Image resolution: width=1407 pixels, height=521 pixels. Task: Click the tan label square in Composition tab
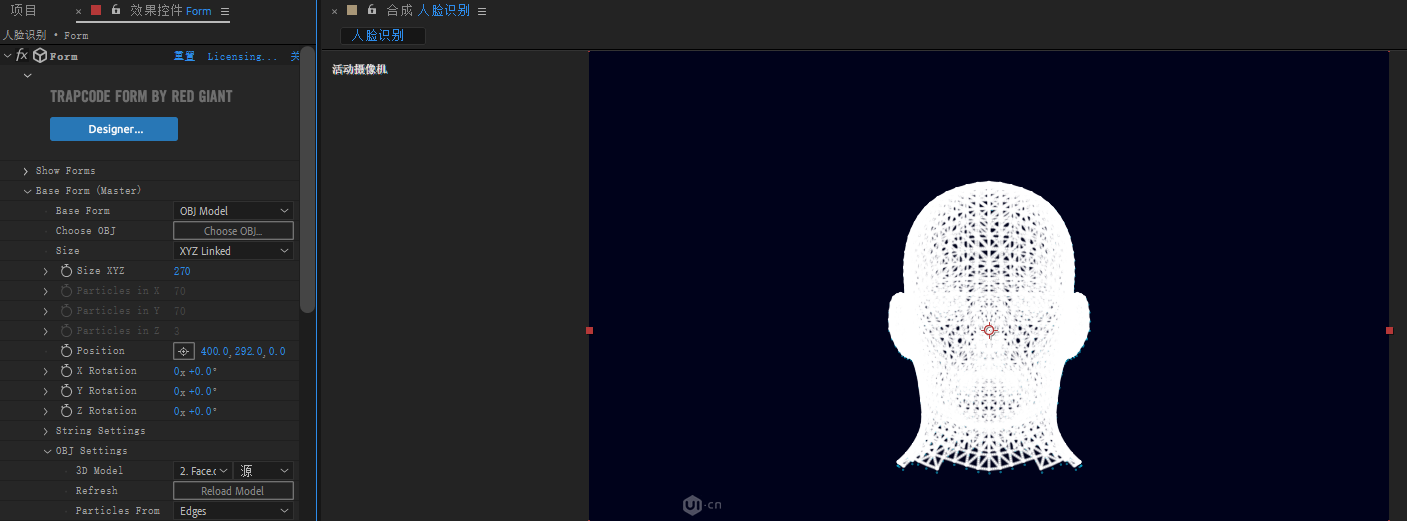pyautogui.click(x=352, y=10)
